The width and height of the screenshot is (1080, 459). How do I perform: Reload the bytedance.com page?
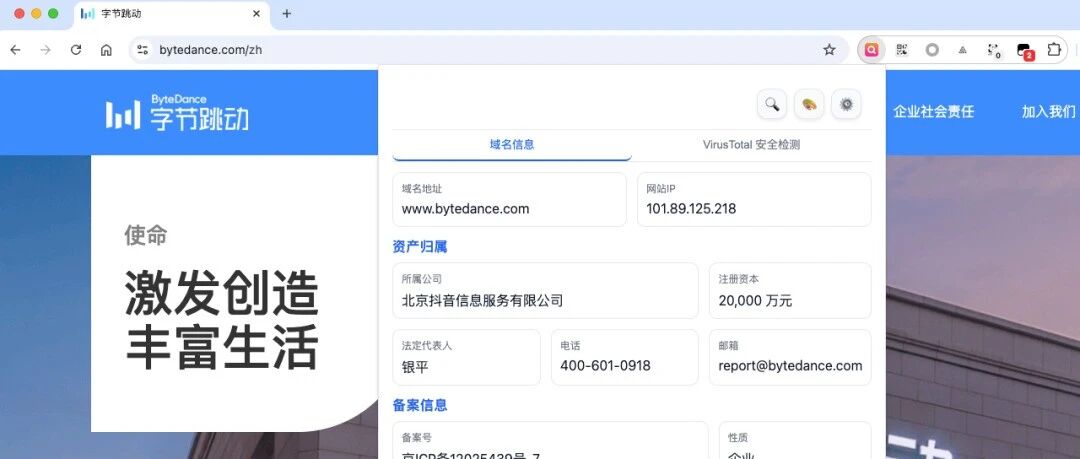click(76, 50)
